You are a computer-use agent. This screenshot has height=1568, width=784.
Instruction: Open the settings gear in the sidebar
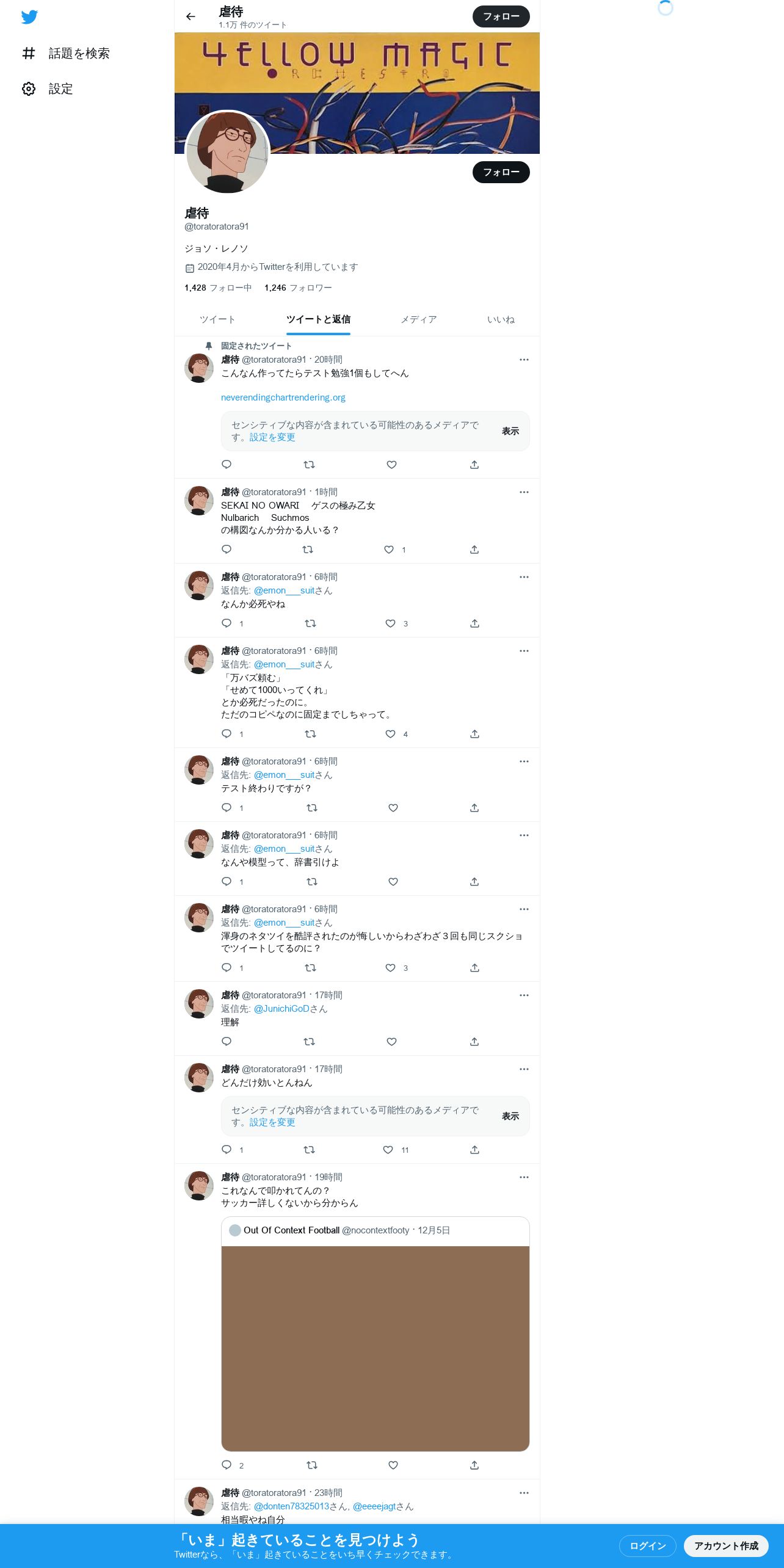29,89
